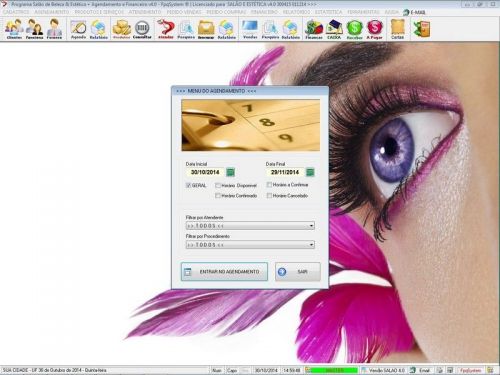Open the Produtos gold boxes icon
This screenshot has height=375, width=500.
pos(121,29)
